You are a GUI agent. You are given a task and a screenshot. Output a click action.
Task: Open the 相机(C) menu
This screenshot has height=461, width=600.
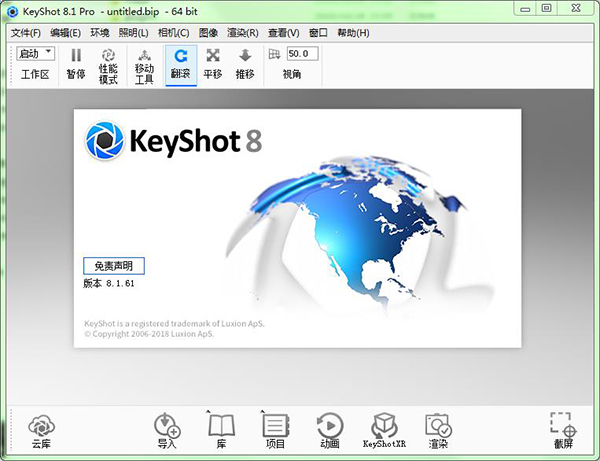(174, 33)
